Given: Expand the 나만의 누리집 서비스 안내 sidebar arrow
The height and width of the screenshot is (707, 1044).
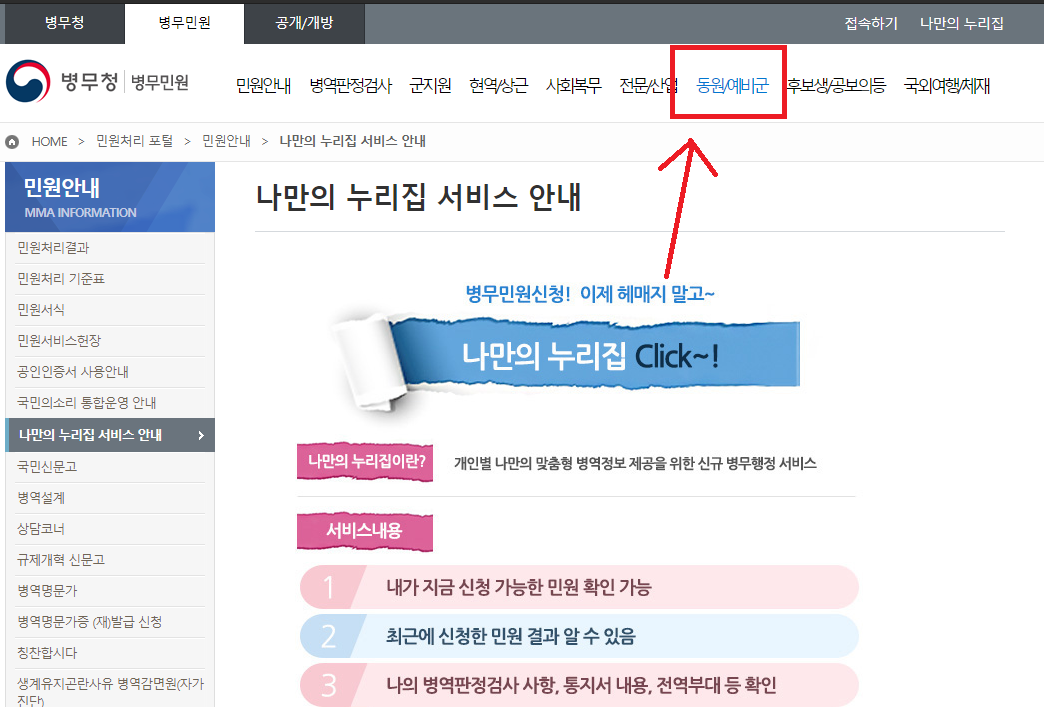Looking at the screenshot, I should [201, 435].
